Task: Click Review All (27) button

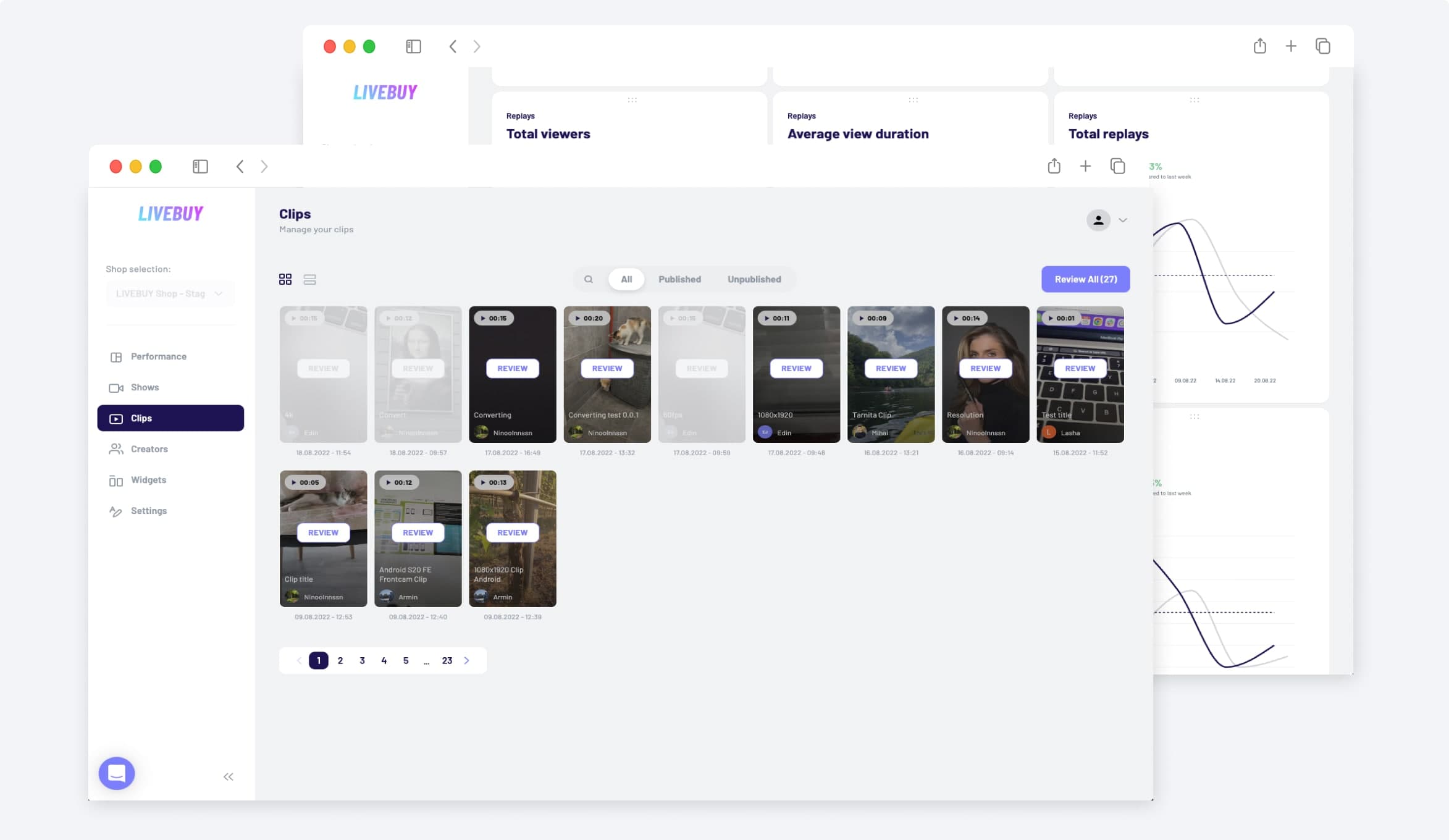Action: pyautogui.click(x=1085, y=279)
